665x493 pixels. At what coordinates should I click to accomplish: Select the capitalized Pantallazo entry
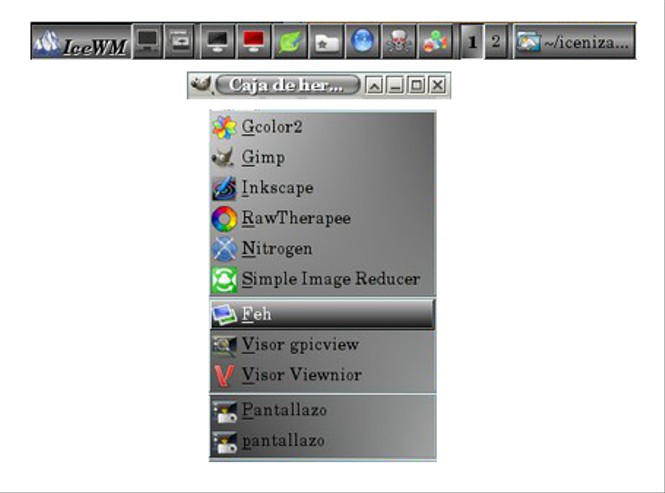(x=323, y=410)
